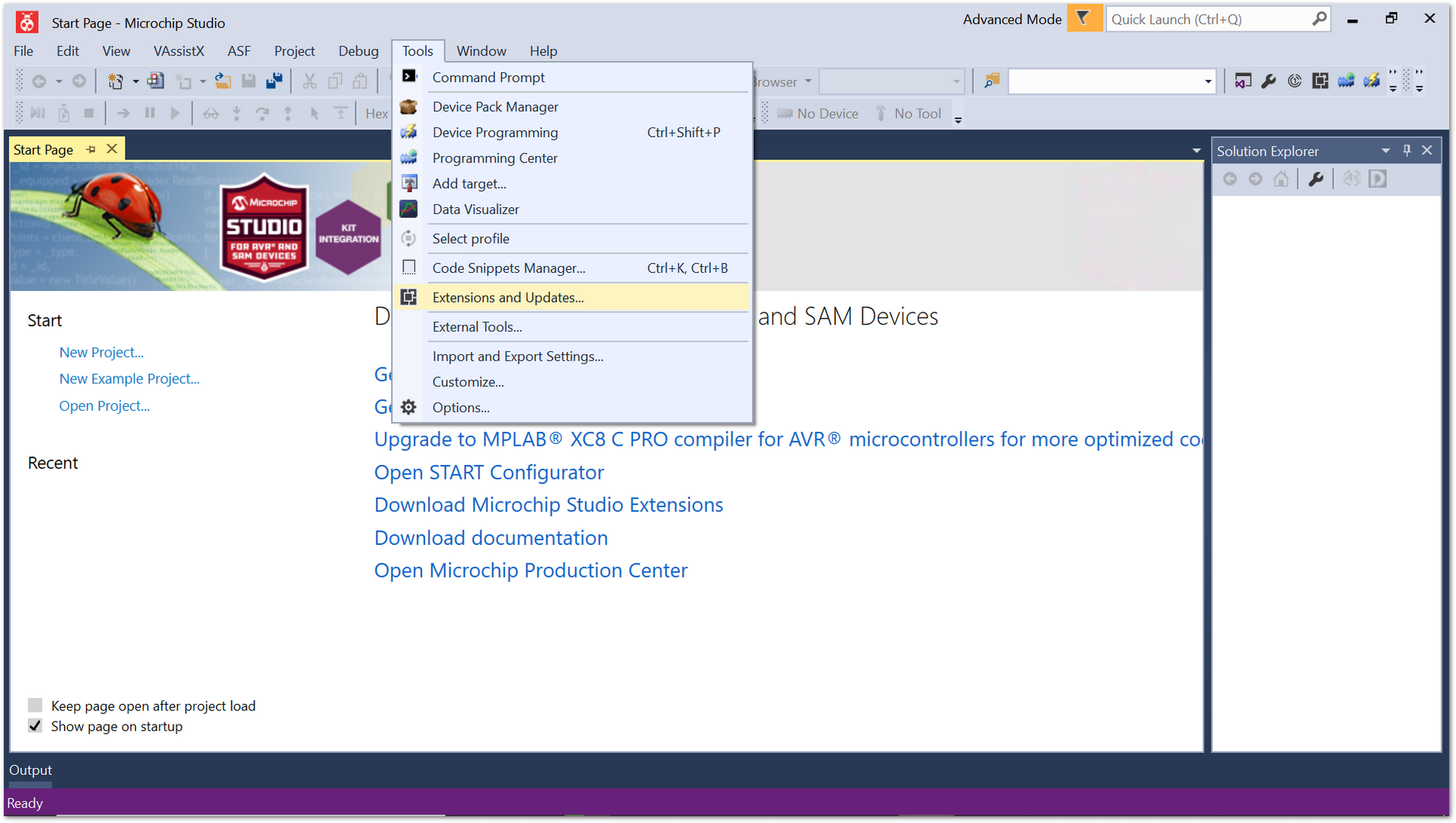Click the Data Visualizer graph icon
The width and height of the screenshot is (1456, 823).
tap(409, 209)
